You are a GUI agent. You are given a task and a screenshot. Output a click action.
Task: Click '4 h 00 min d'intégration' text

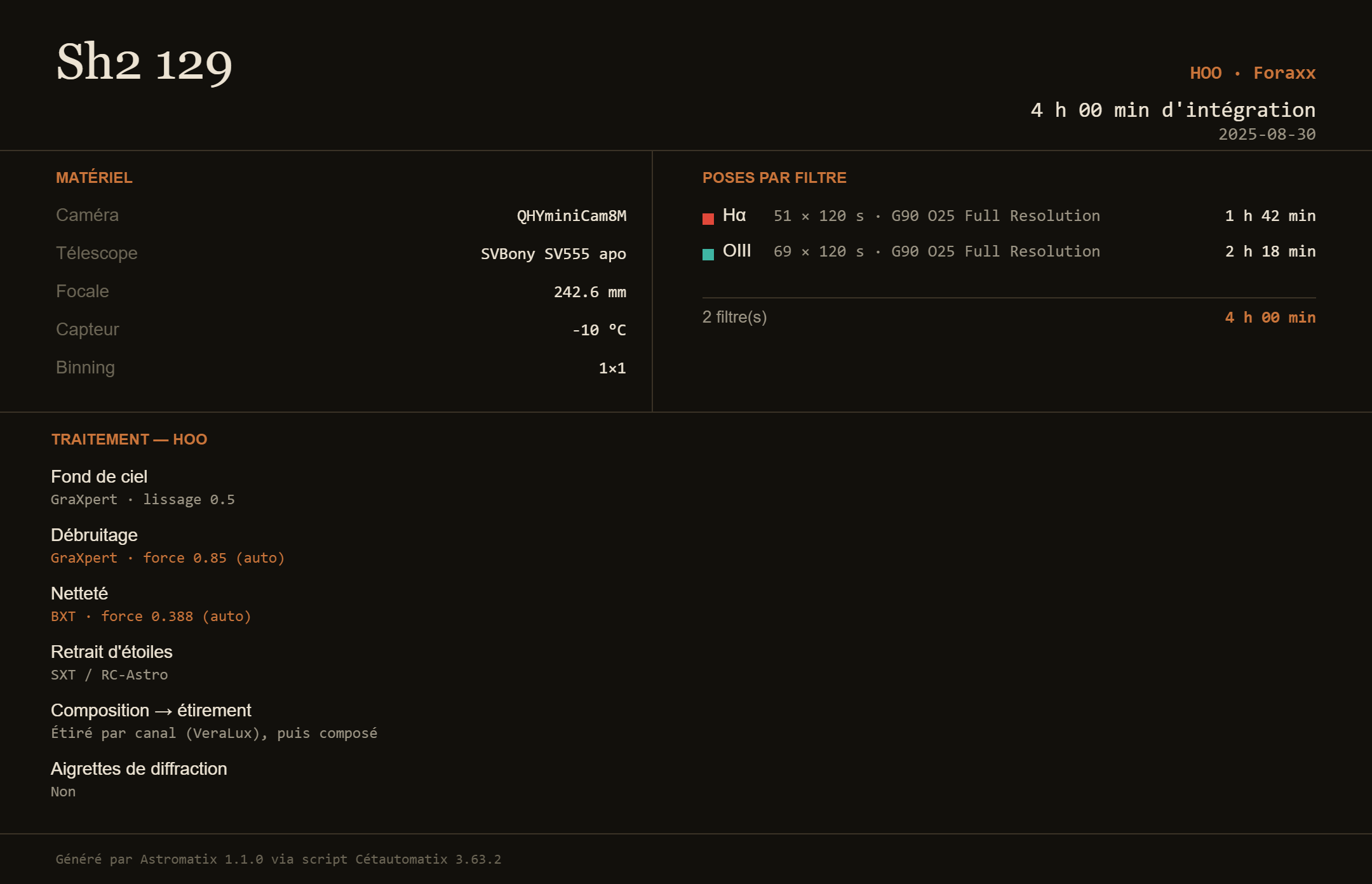(x=1173, y=110)
